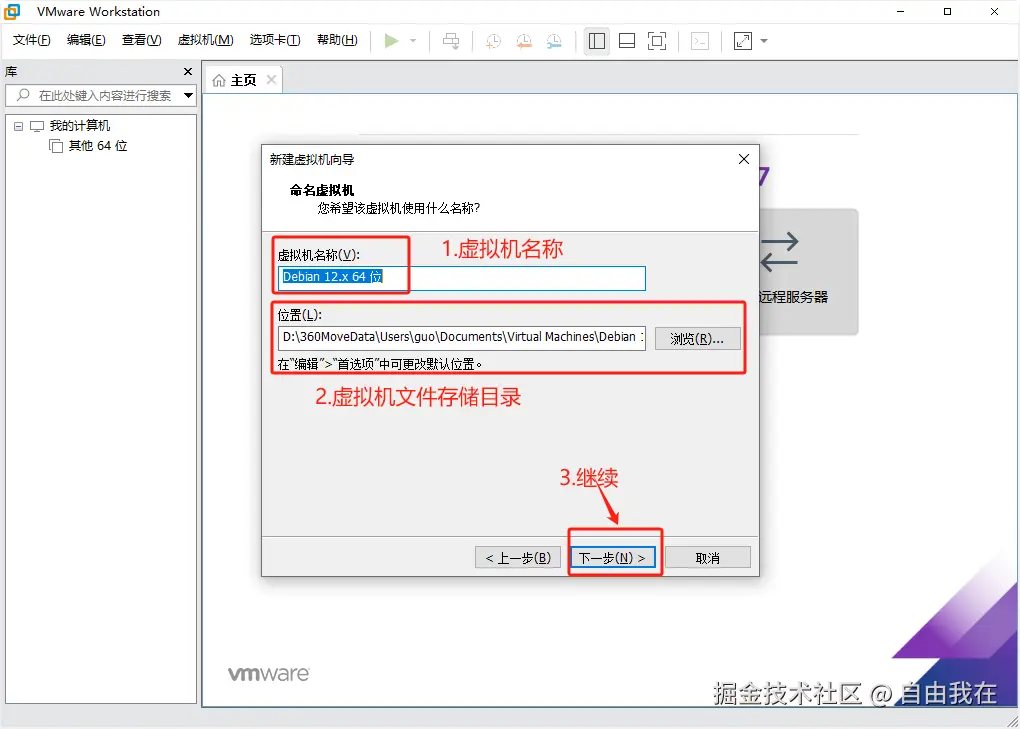
Task: Click the 位置 path input field
Action: (x=461, y=338)
